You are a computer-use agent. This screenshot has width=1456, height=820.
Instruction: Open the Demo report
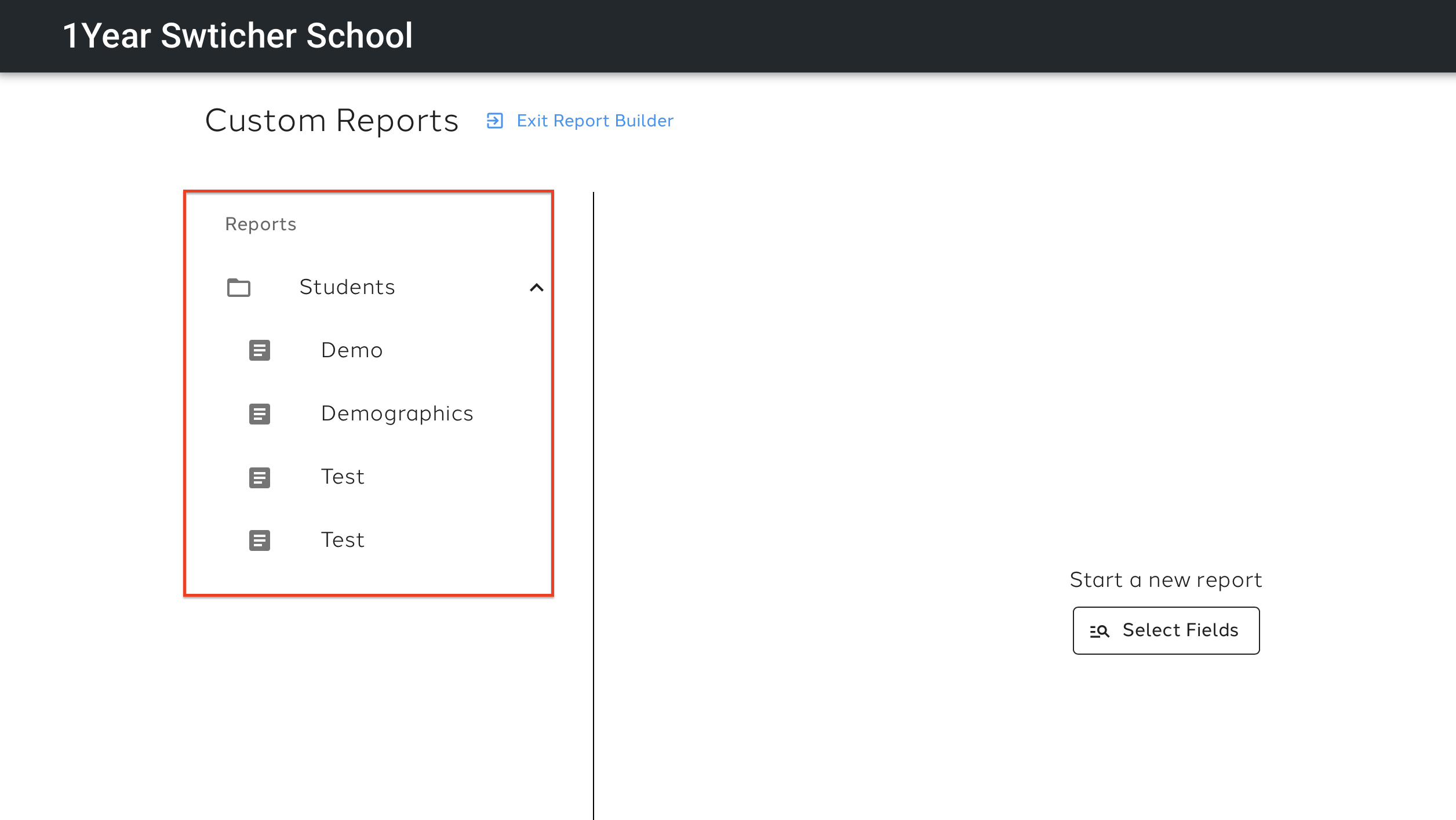pyautogui.click(x=352, y=350)
